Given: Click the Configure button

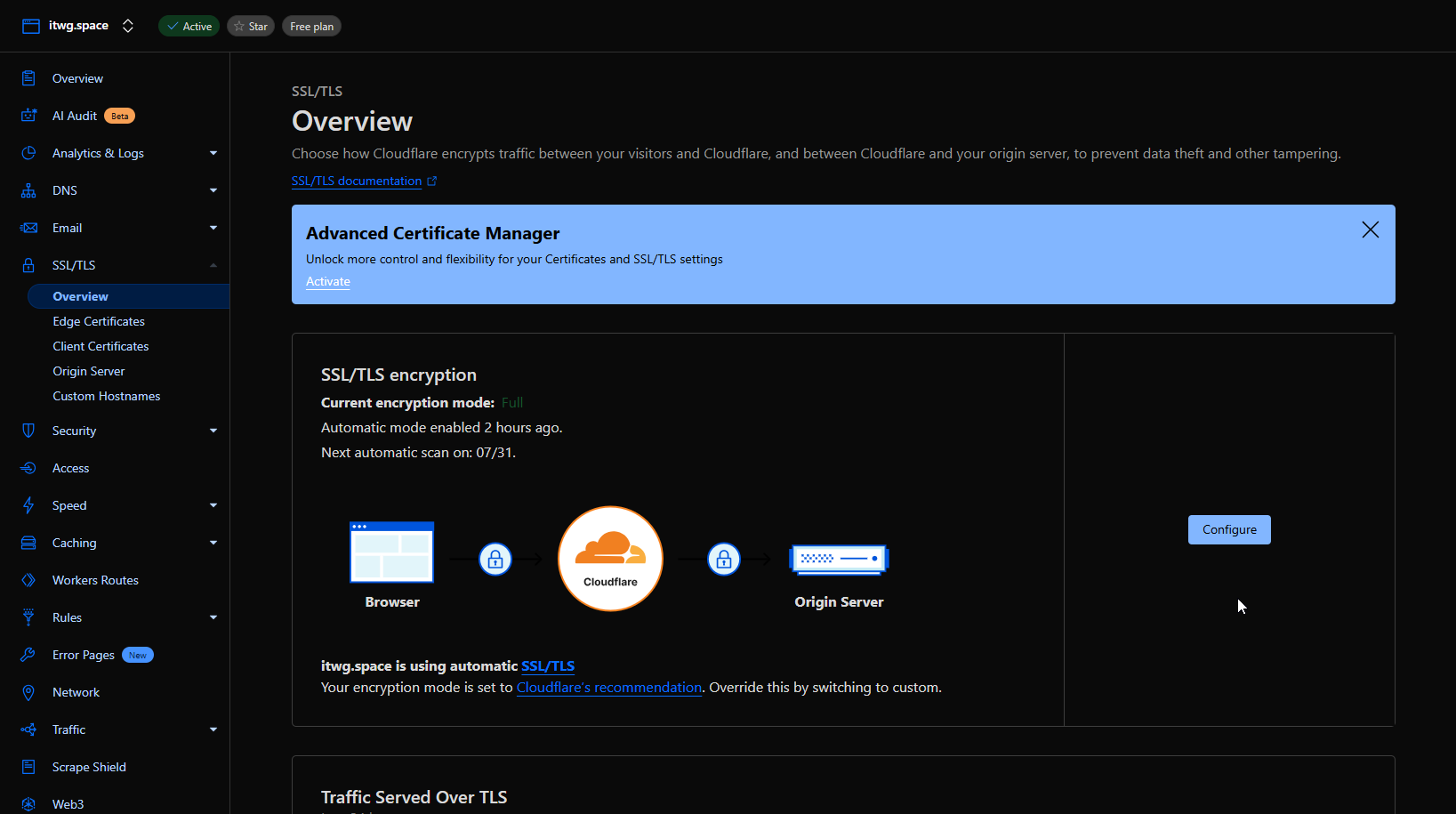Looking at the screenshot, I should point(1229,529).
